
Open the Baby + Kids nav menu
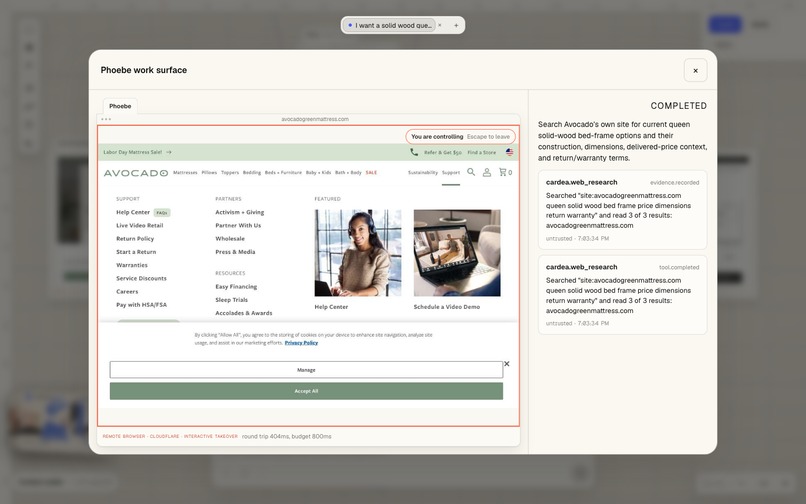tap(319, 173)
